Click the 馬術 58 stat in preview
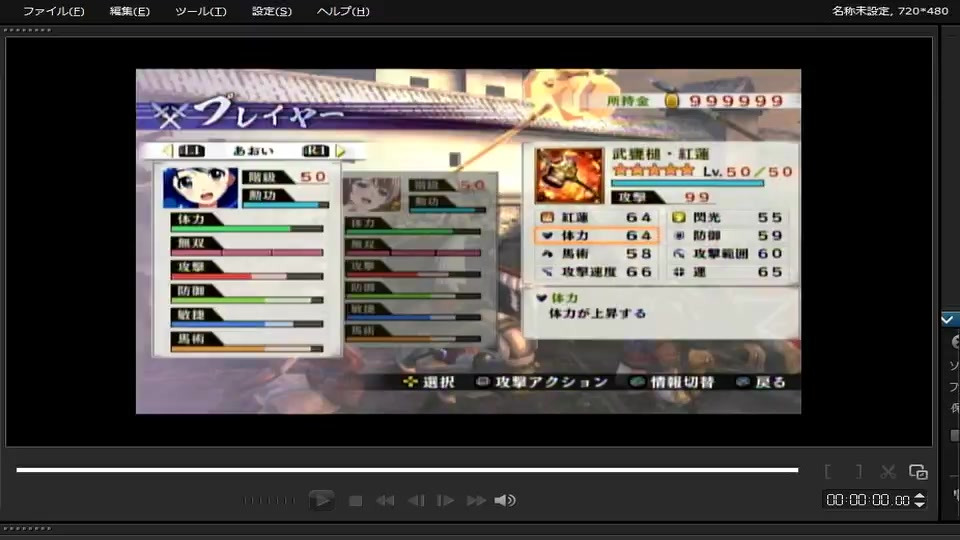The height and width of the screenshot is (540, 960). [596, 253]
